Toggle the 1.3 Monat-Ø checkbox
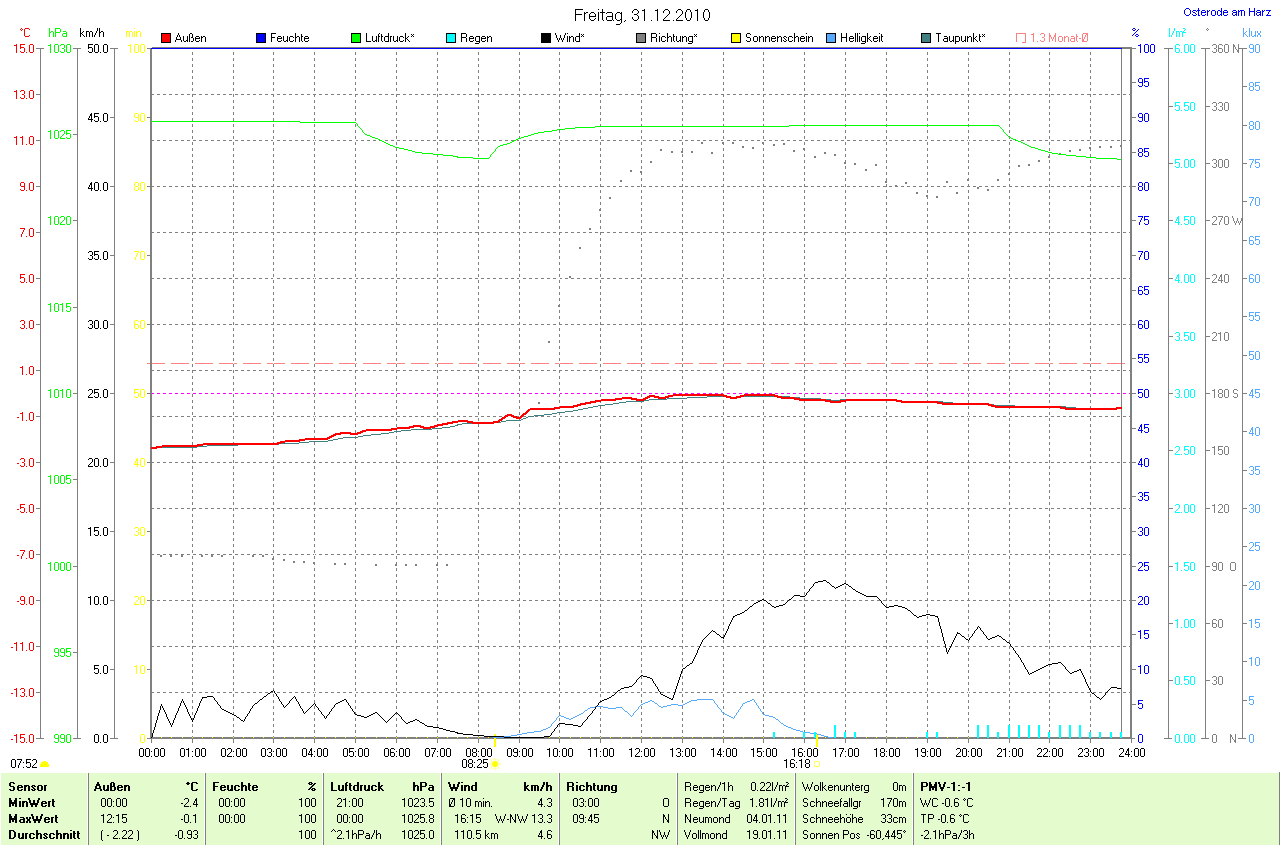The width and height of the screenshot is (1280, 845). pos(1021,38)
